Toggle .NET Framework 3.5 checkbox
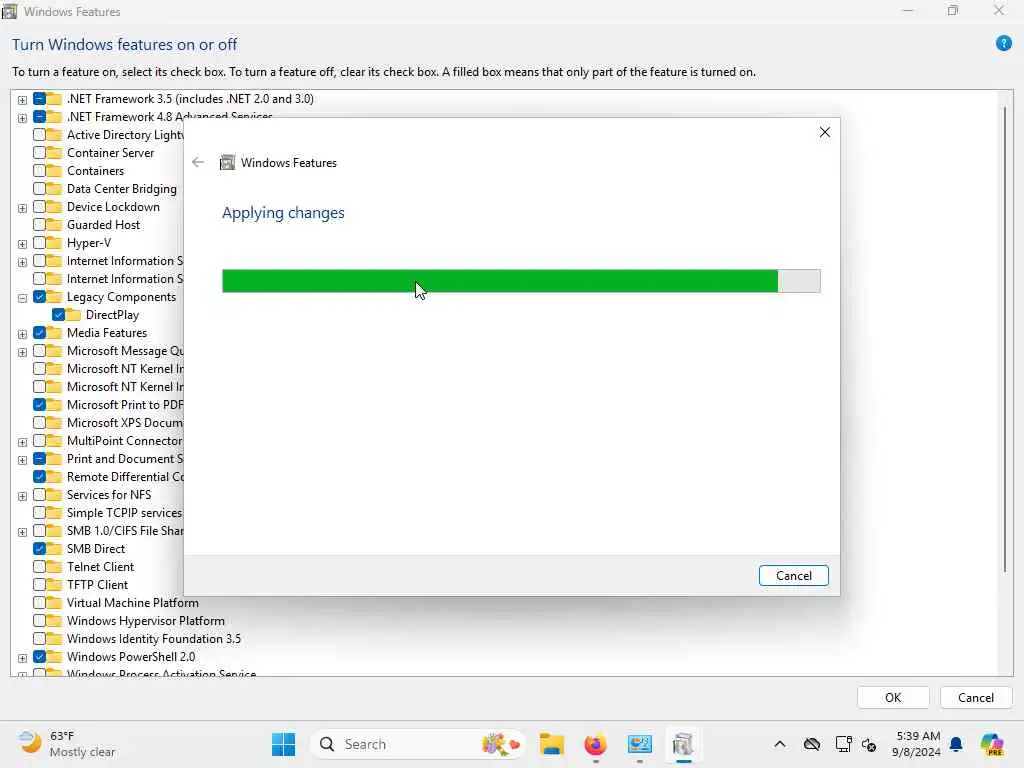Viewport: 1024px width, 768px height. (x=39, y=99)
